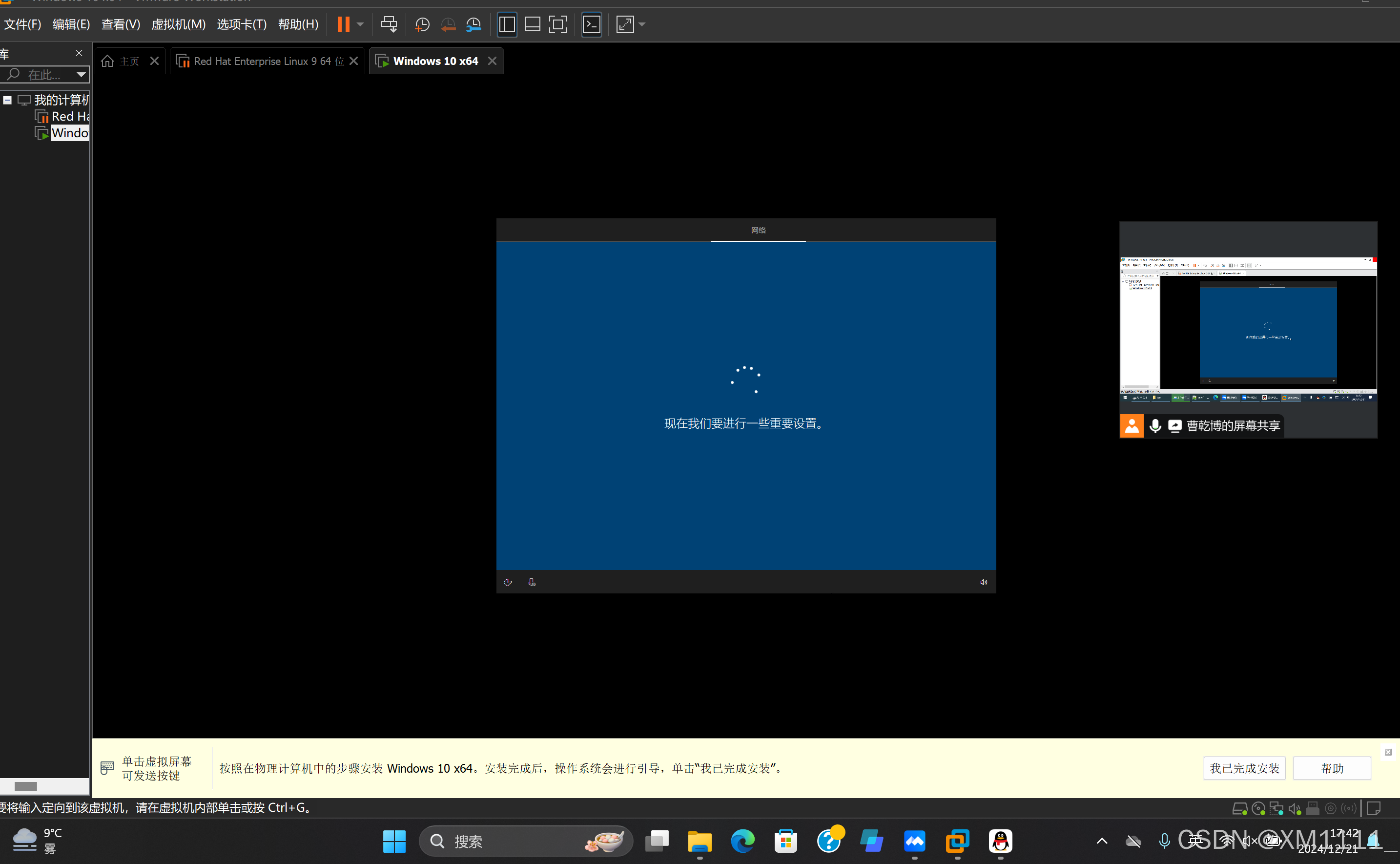The width and height of the screenshot is (1400, 864).
Task: Click the USB device status icon
Action: click(x=1313, y=809)
